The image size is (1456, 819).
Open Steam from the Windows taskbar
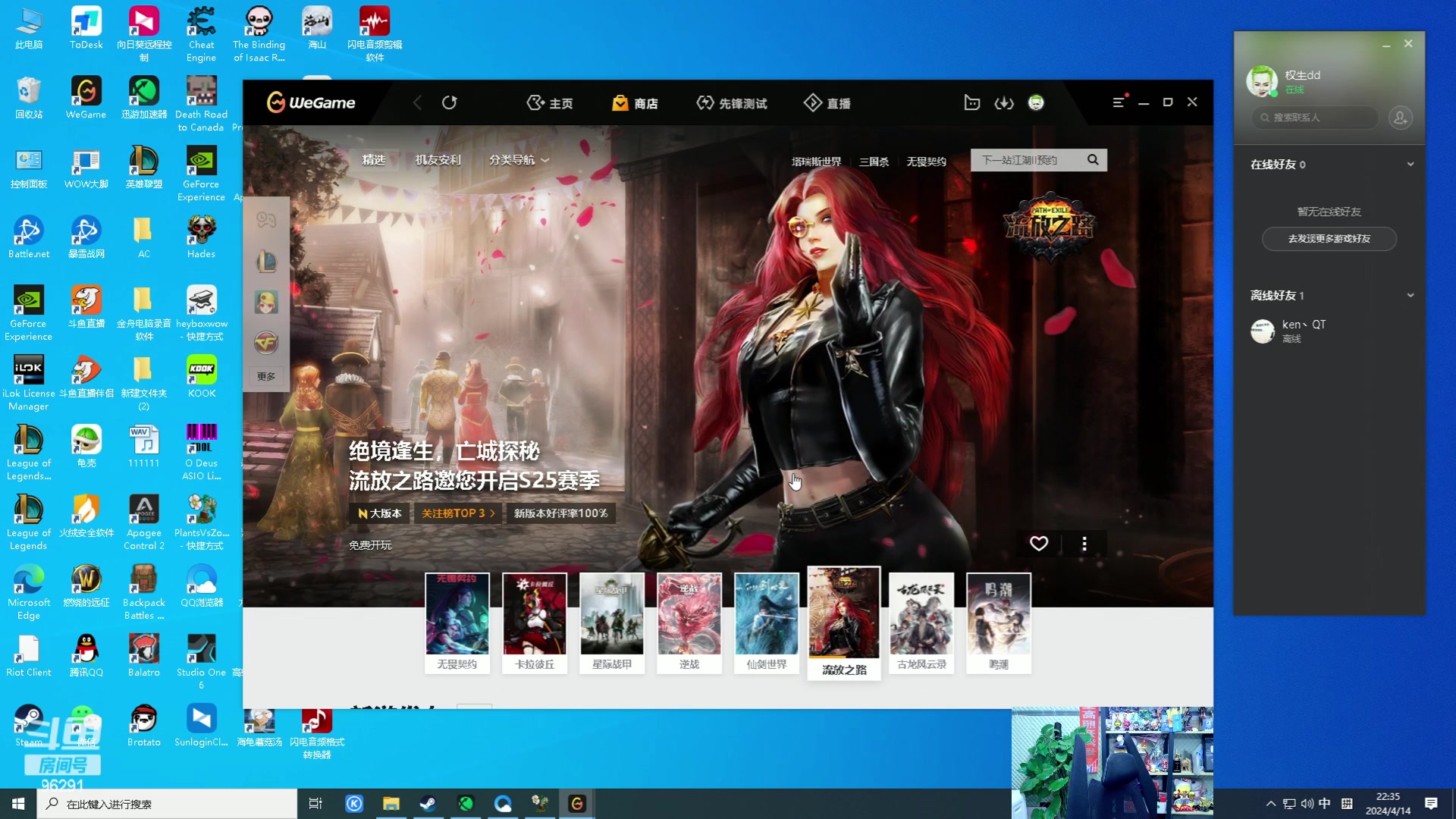[428, 804]
